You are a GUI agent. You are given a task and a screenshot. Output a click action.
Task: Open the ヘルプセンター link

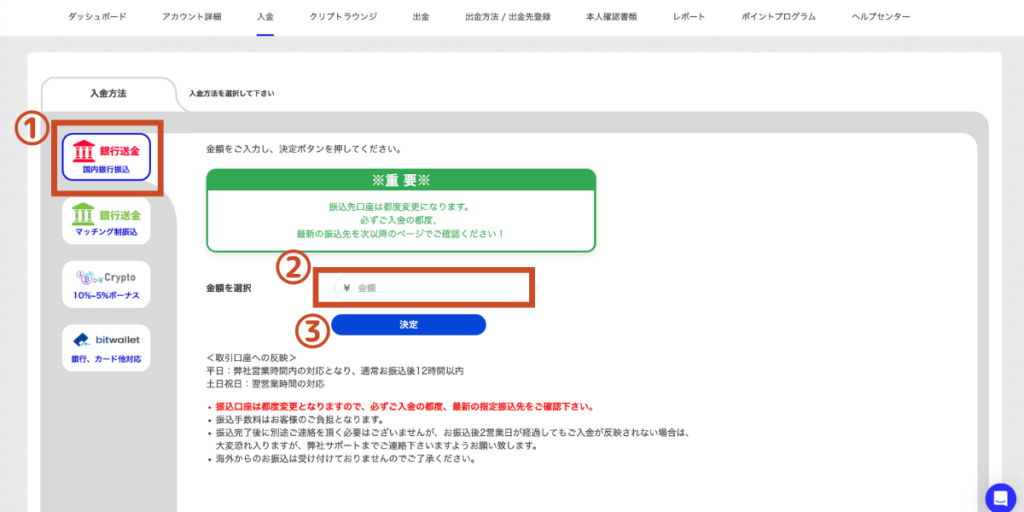pyautogui.click(x=881, y=17)
